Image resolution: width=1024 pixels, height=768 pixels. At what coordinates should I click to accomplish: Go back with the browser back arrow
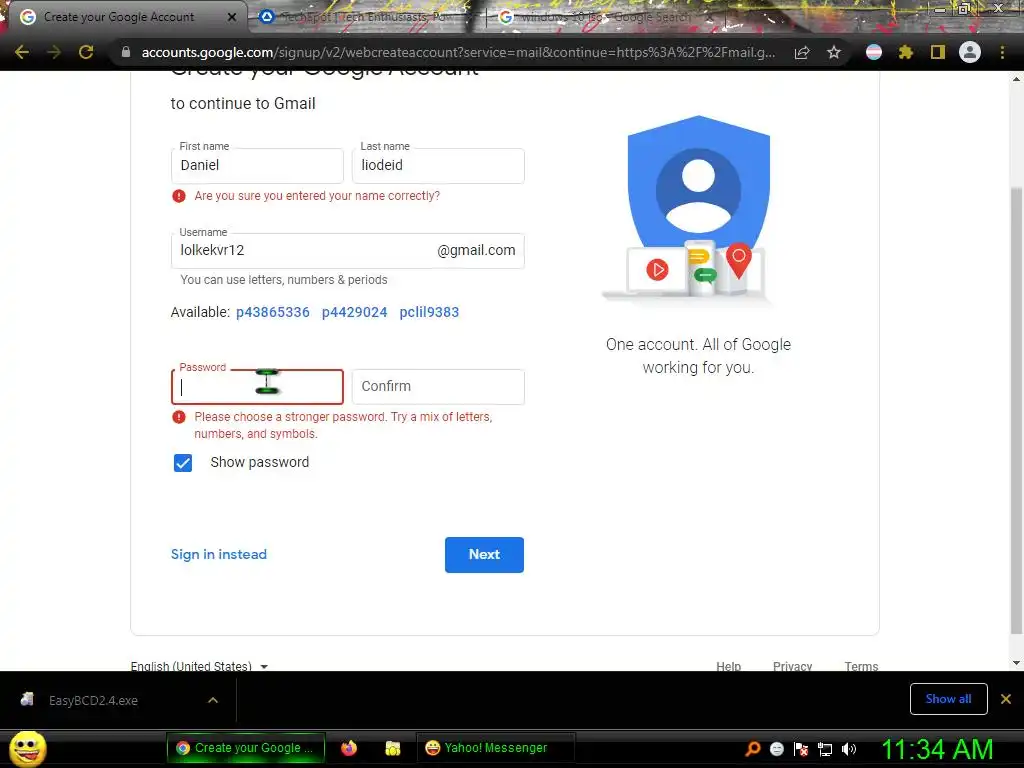[x=22, y=52]
